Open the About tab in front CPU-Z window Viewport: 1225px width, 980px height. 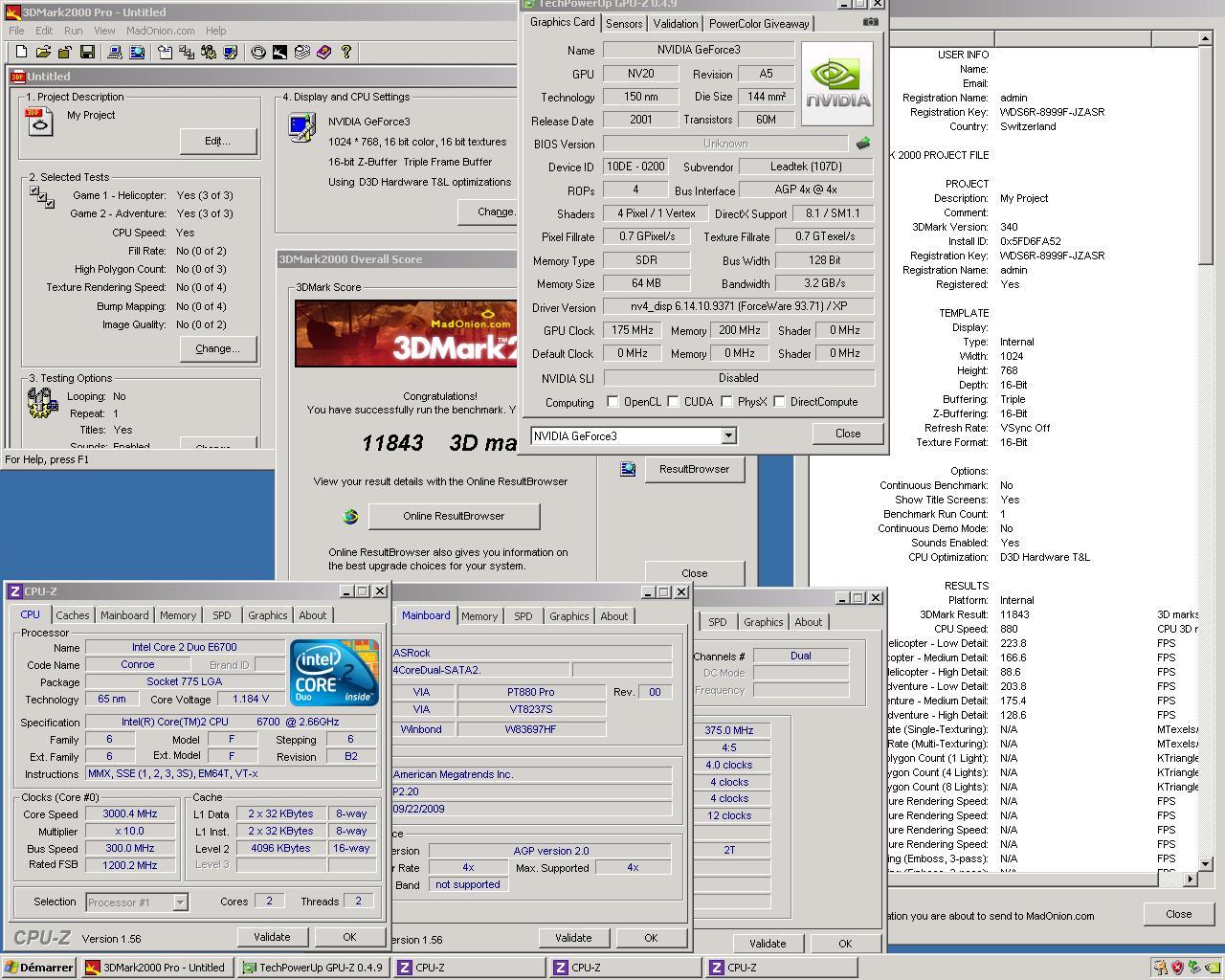(312, 615)
